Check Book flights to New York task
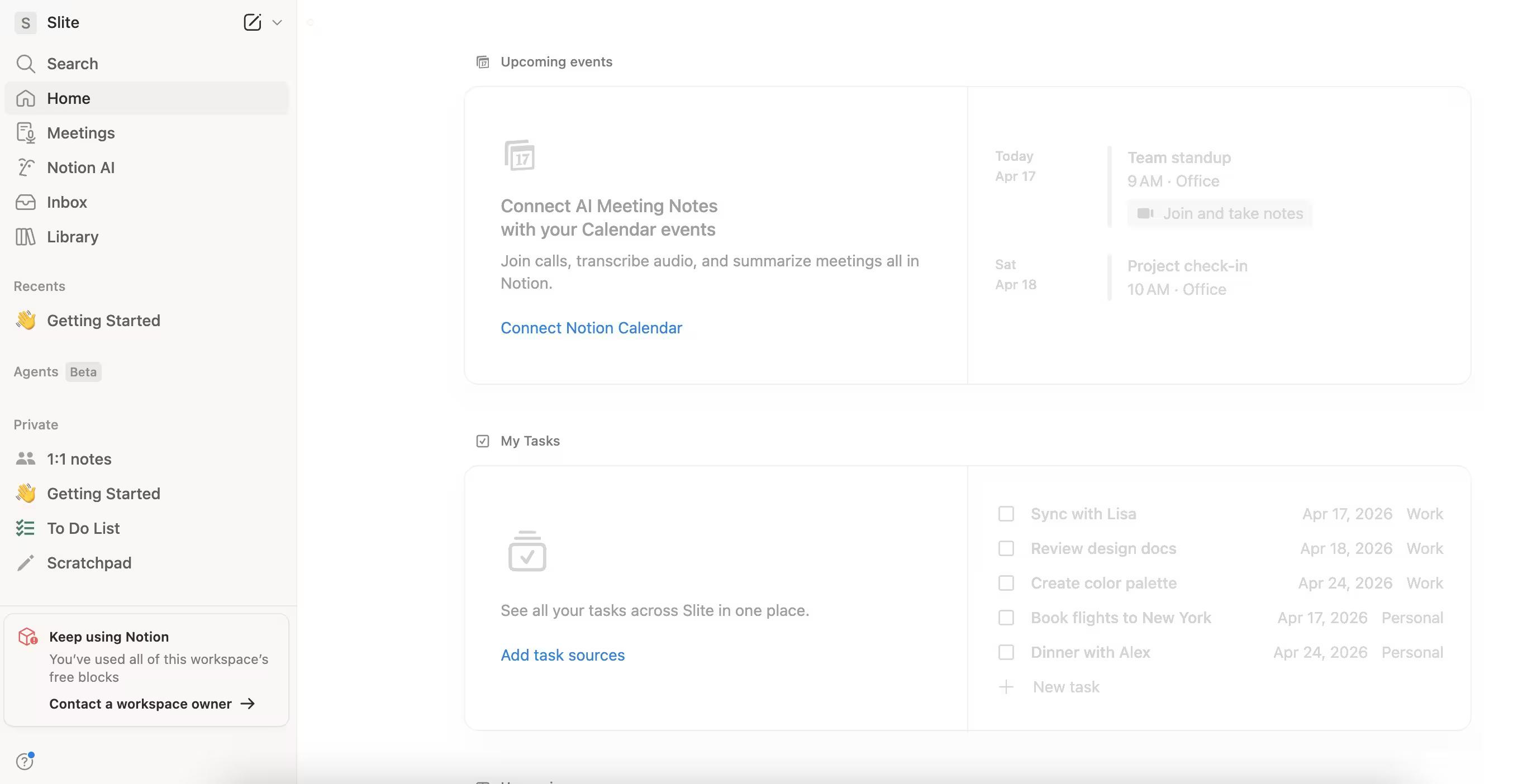Screen dimensions: 1513x784 [x=1006, y=618]
